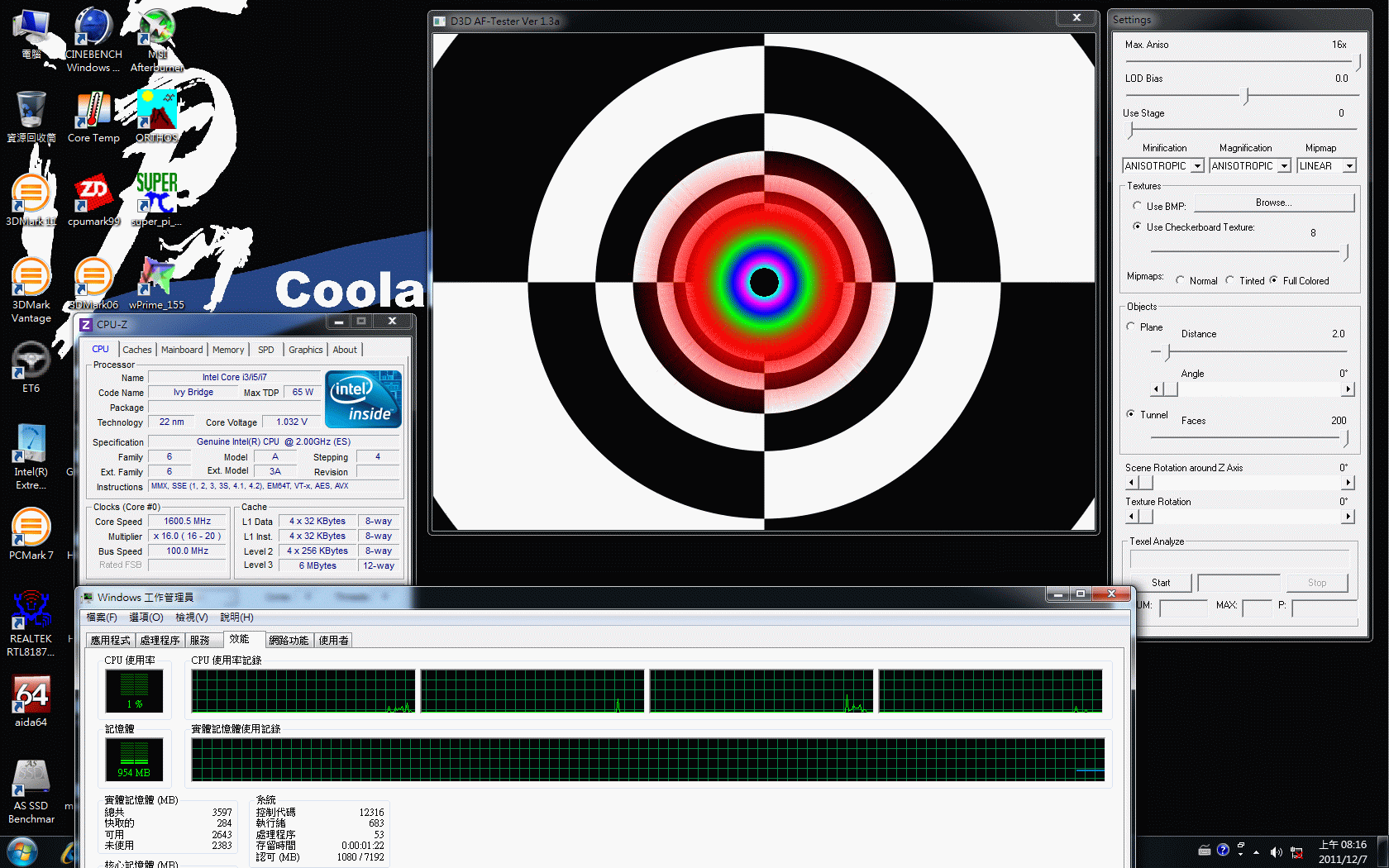Open the CINEBENCH Windows desktop icon
The width and height of the screenshot is (1389, 868).
[93, 40]
